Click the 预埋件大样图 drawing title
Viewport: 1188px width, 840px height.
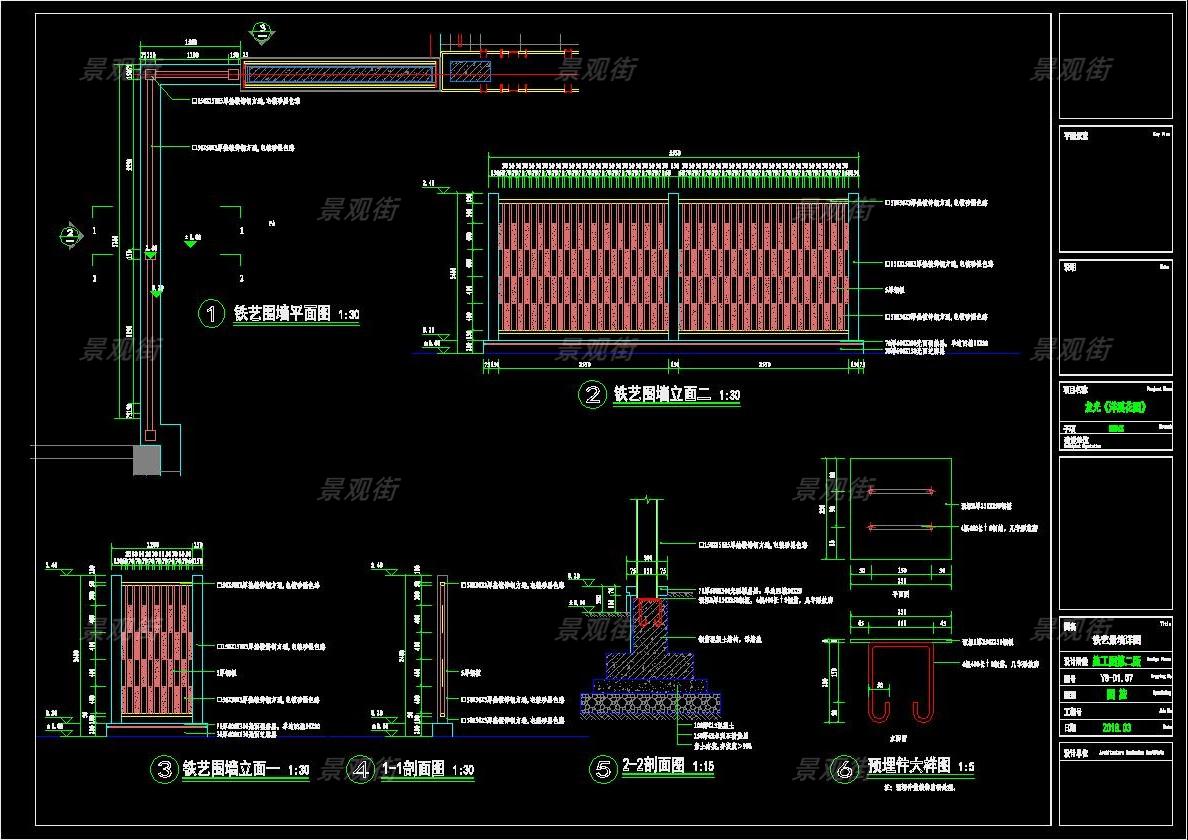tap(910, 767)
